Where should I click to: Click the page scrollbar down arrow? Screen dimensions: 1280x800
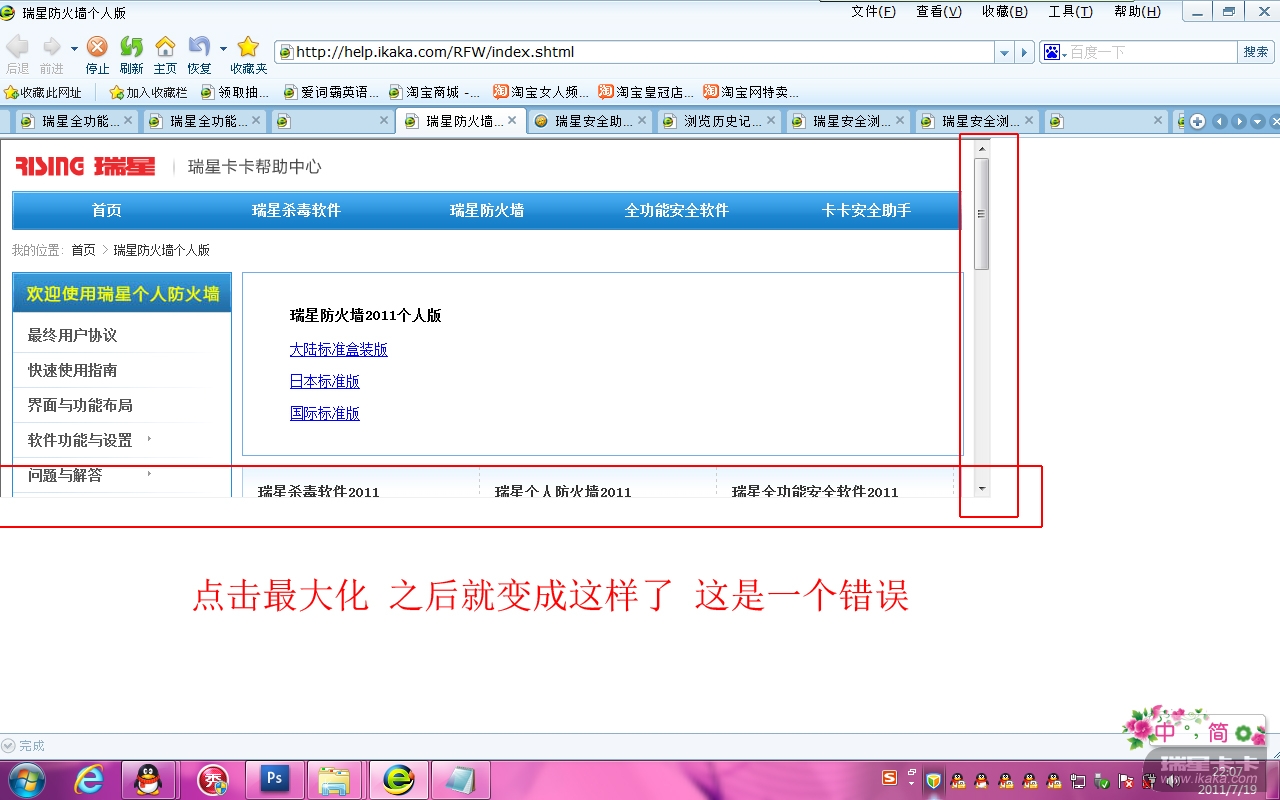click(x=982, y=489)
